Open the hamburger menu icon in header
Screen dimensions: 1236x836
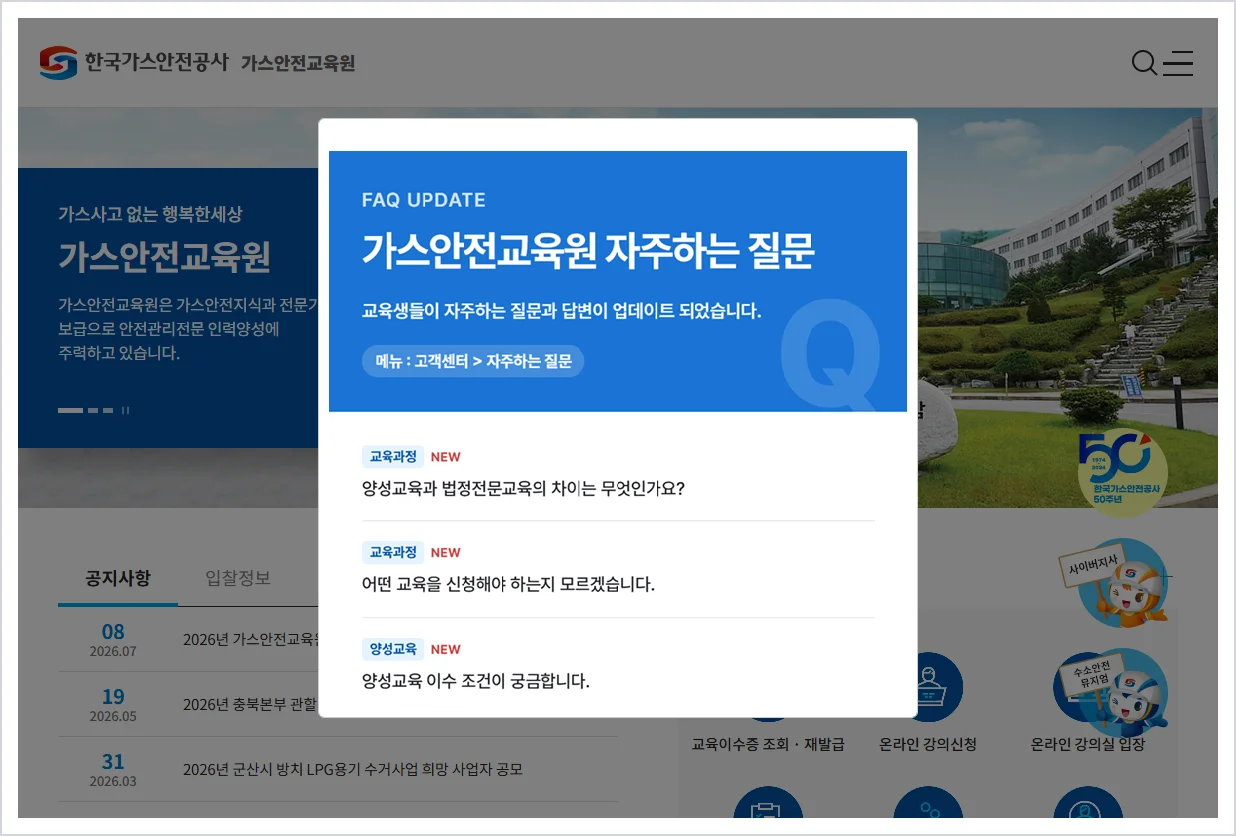click(1178, 63)
